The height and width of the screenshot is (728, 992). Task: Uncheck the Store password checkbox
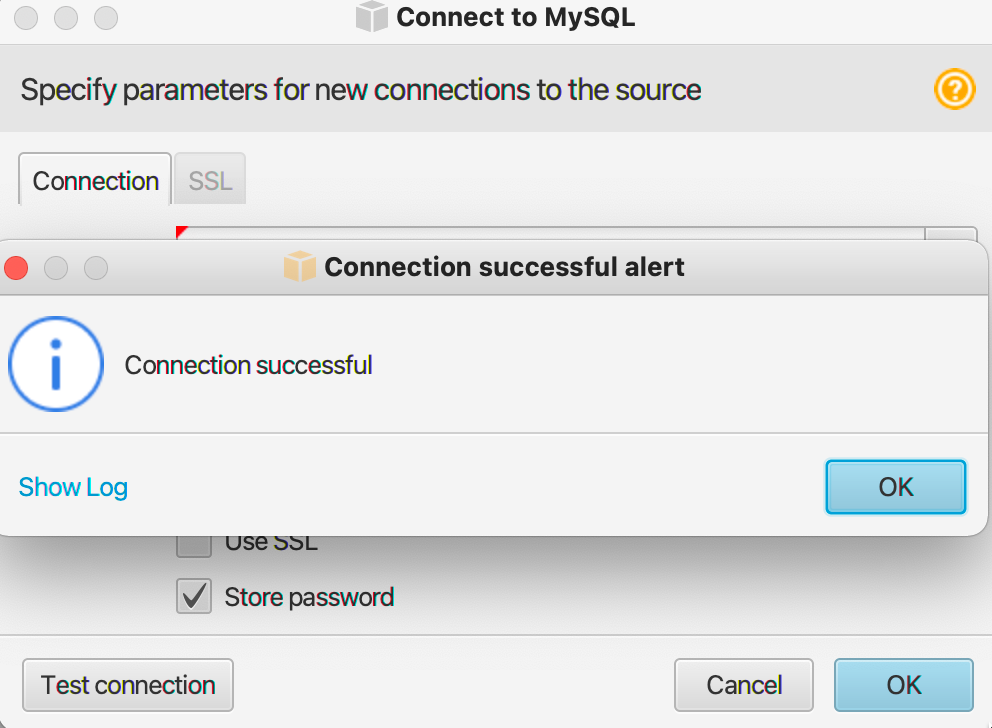pos(194,596)
